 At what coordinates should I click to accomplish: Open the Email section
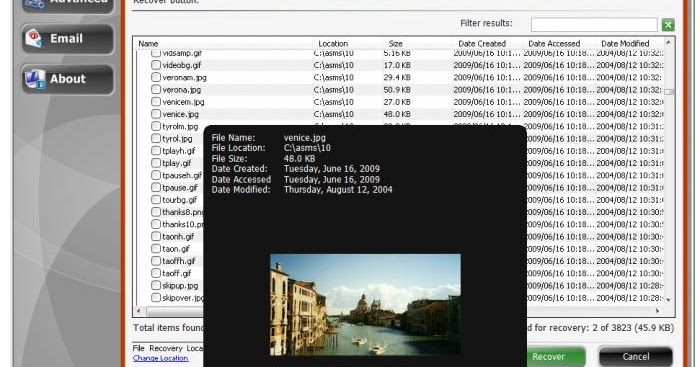67,39
